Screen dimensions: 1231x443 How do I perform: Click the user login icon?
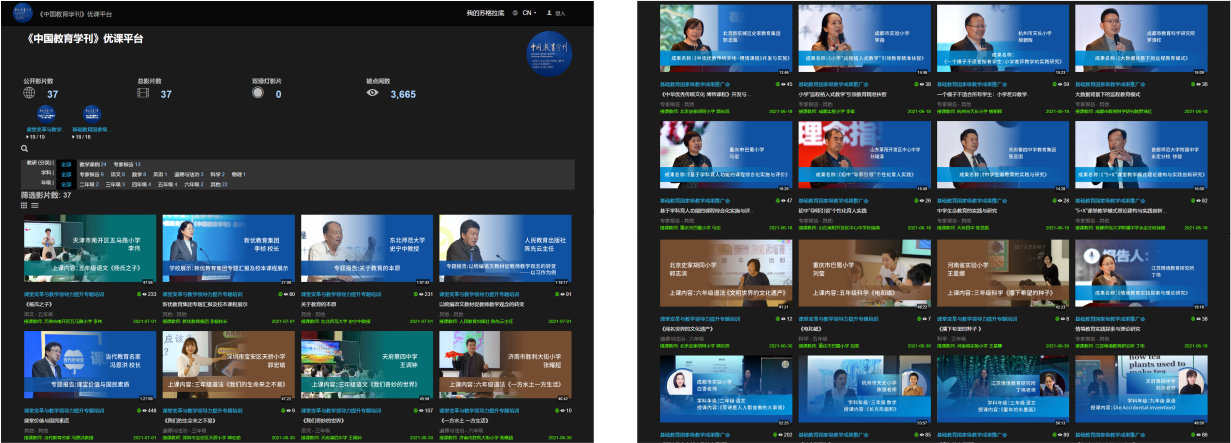[x=551, y=13]
